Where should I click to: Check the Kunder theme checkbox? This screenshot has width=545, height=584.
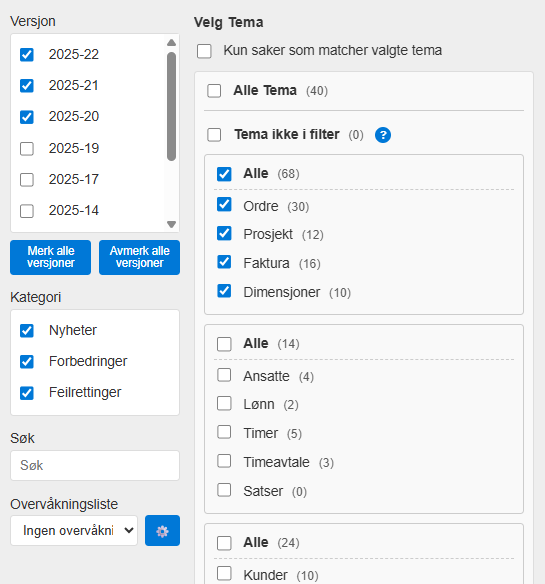point(224,574)
